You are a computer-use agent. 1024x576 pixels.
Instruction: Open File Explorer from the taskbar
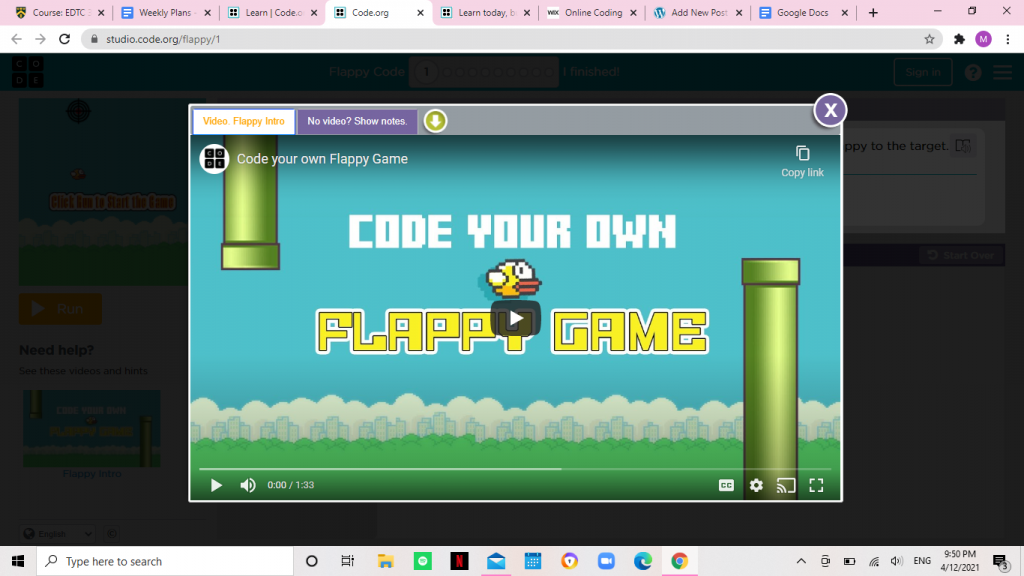click(385, 561)
